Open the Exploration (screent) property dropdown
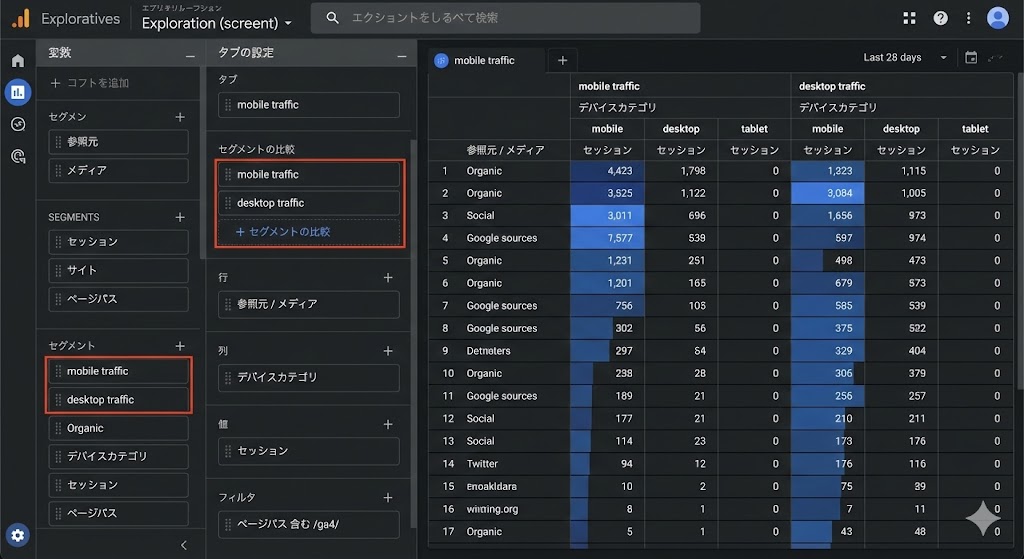The width and height of the screenshot is (1024, 559). [217, 23]
